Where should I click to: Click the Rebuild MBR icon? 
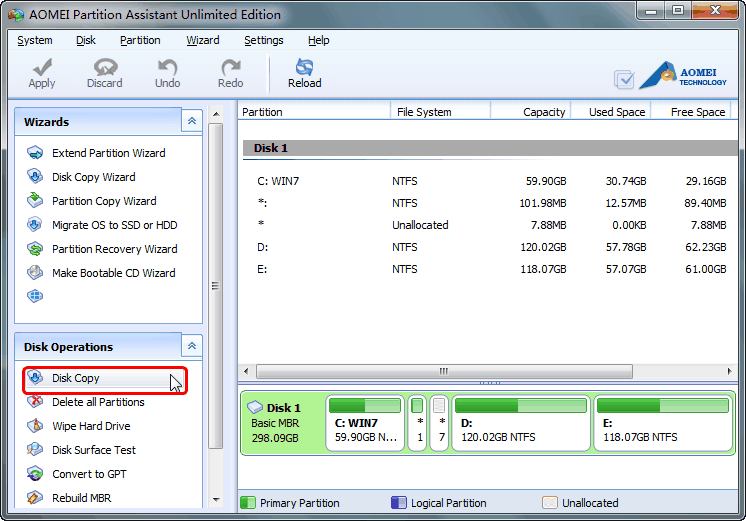pos(35,498)
